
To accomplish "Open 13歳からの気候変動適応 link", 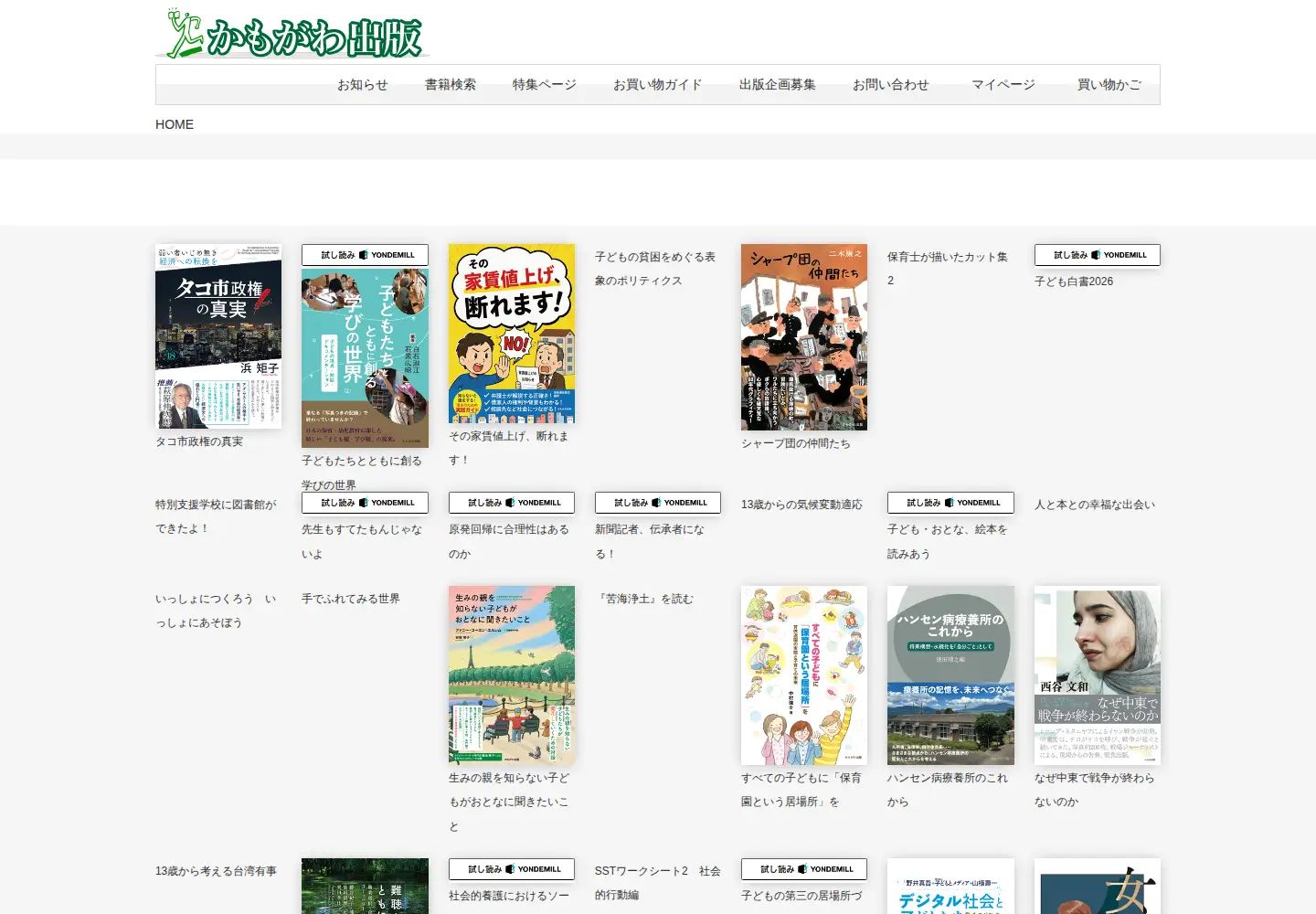I will click(x=801, y=505).
